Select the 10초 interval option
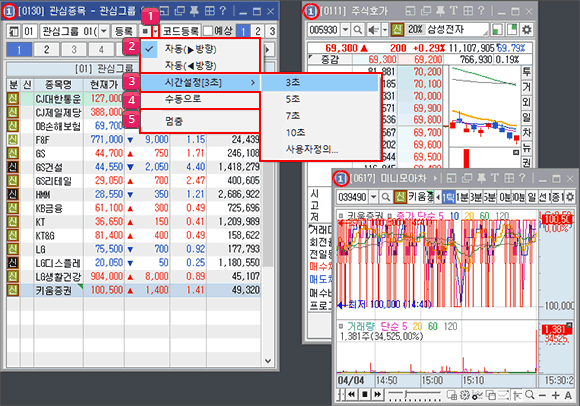Screen dimensions: 580x406 320,132
